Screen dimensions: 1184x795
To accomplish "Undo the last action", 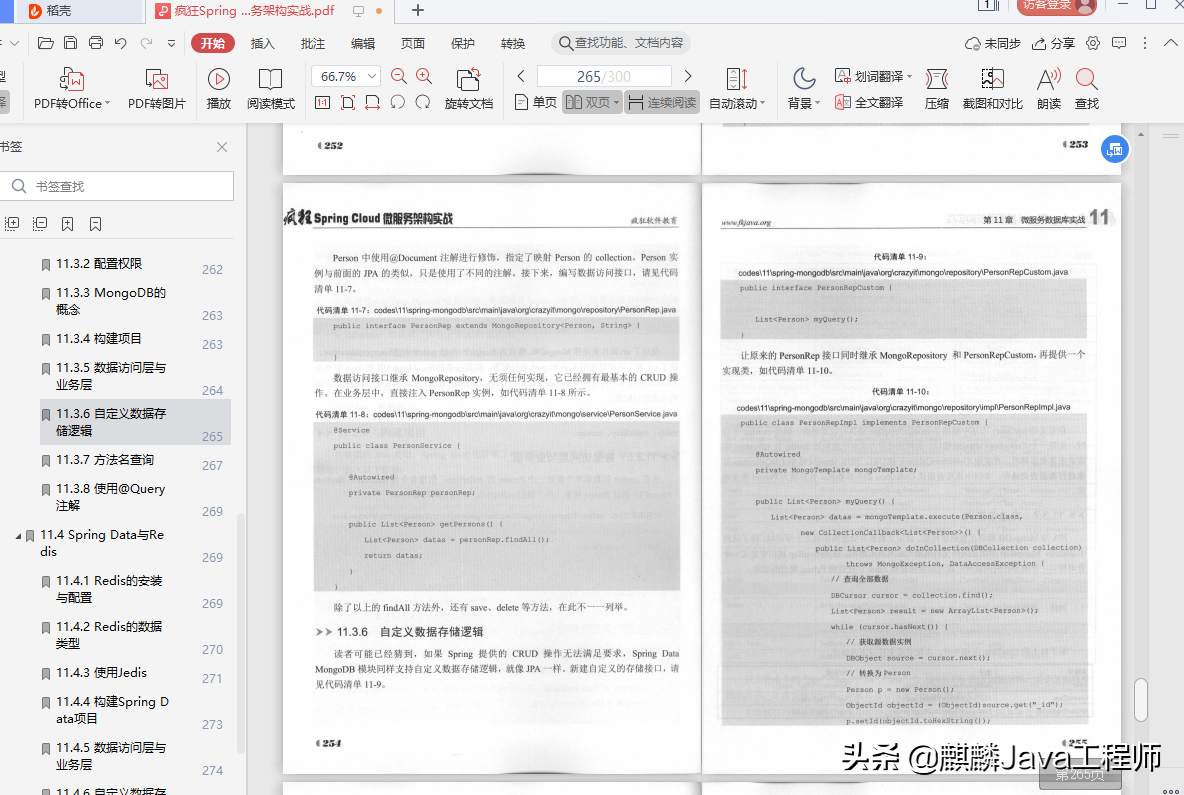I will click(x=121, y=43).
